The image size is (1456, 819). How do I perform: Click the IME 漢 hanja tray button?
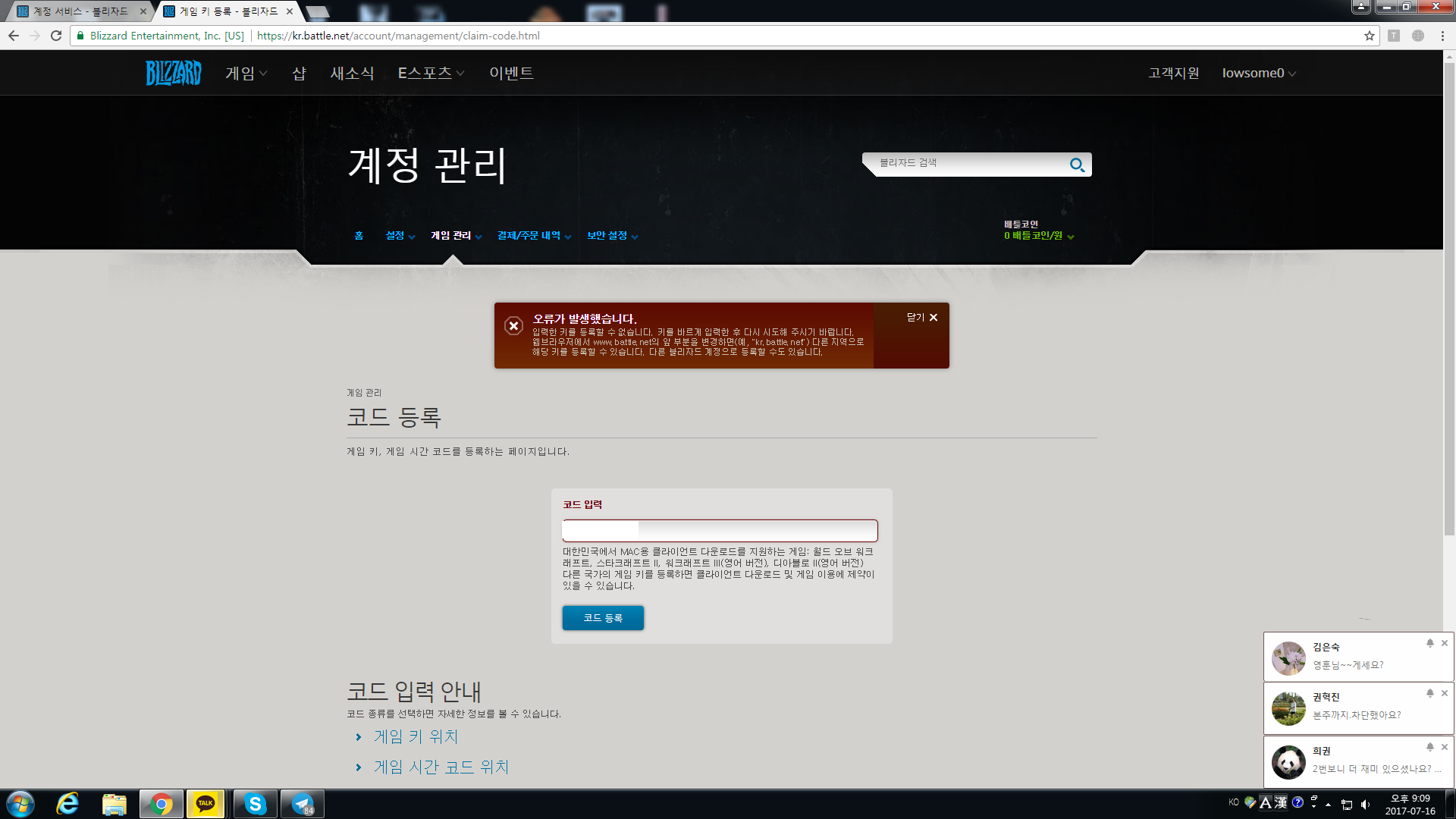[1281, 802]
